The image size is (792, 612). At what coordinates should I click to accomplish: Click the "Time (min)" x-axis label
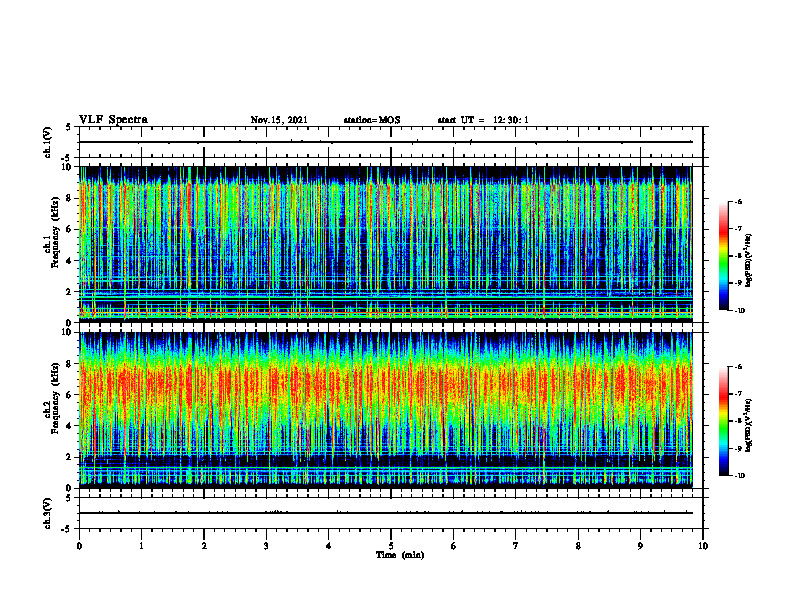tap(400, 555)
